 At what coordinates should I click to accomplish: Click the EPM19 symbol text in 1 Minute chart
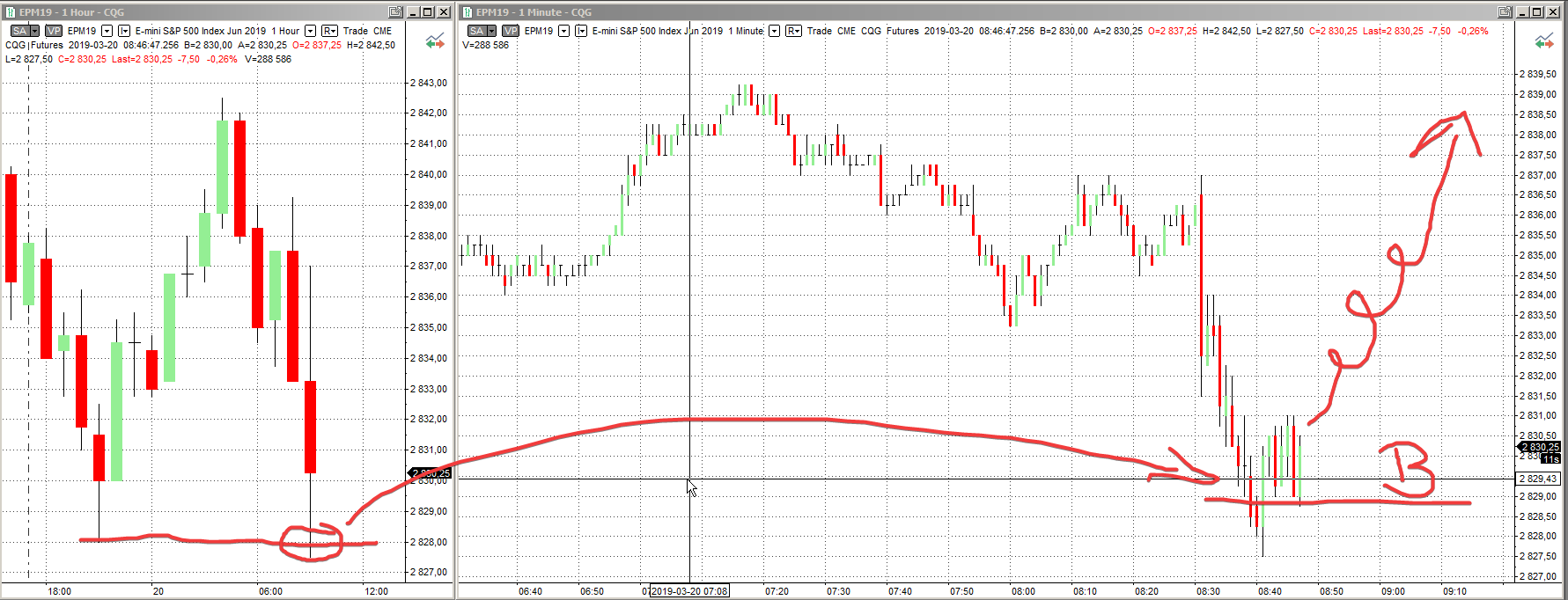(539, 31)
